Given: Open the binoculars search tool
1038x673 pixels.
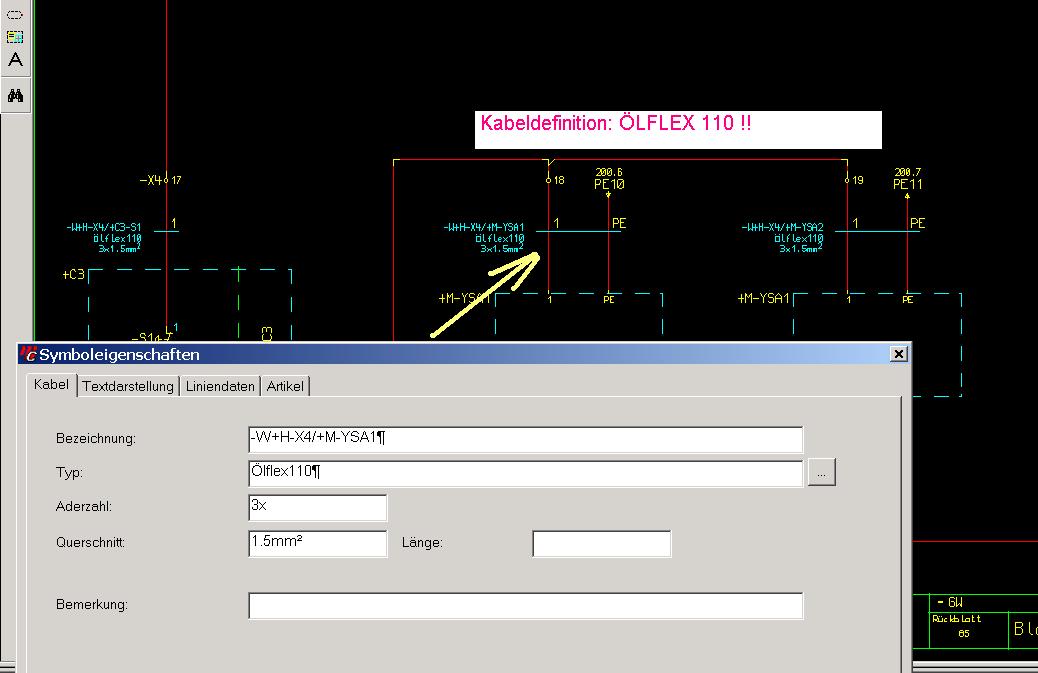Looking at the screenshot, I should [x=15, y=95].
